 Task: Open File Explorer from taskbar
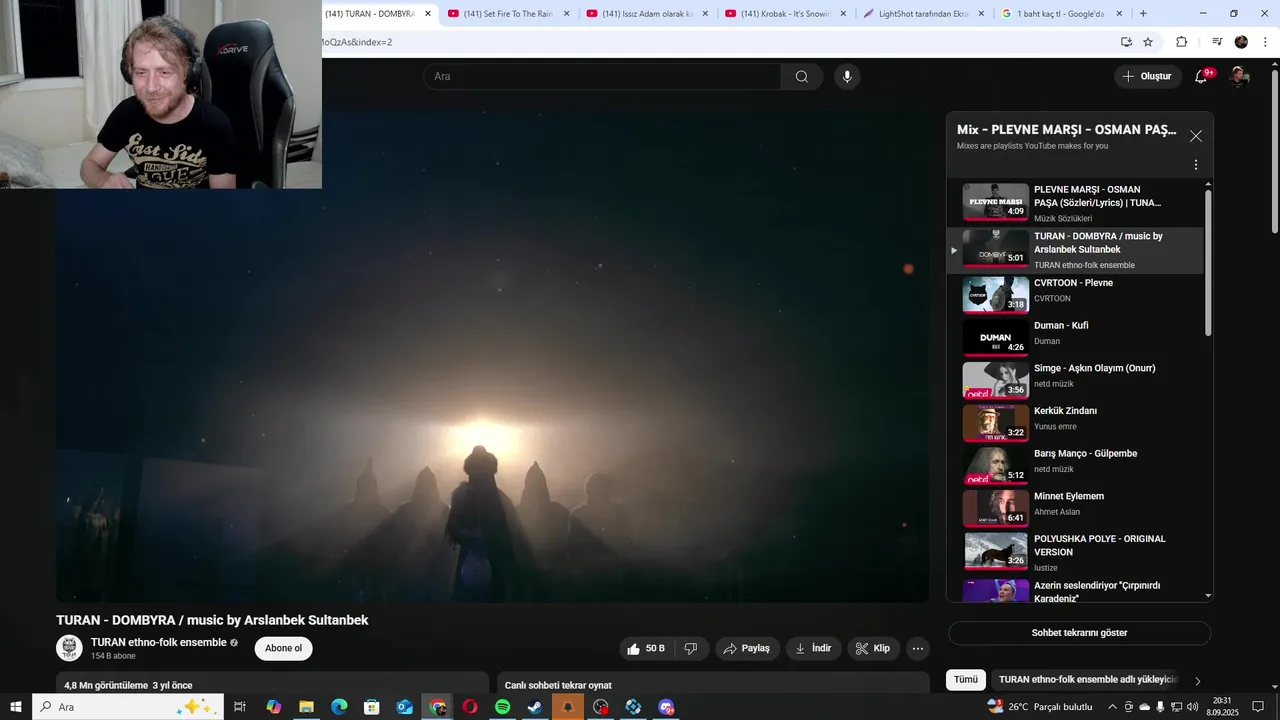306,707
